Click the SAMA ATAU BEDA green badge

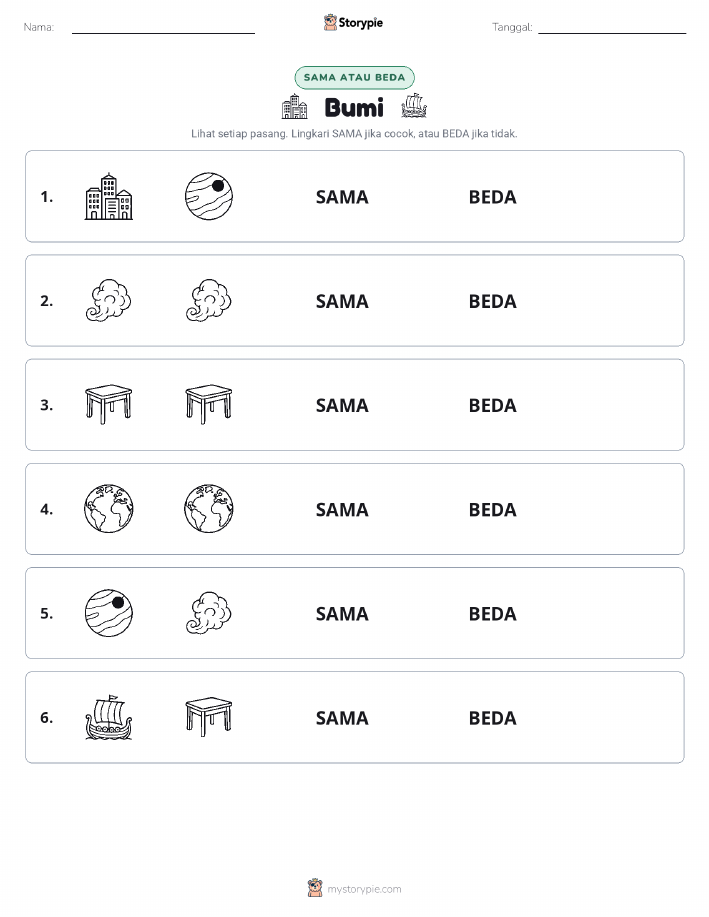pos(354,77)
